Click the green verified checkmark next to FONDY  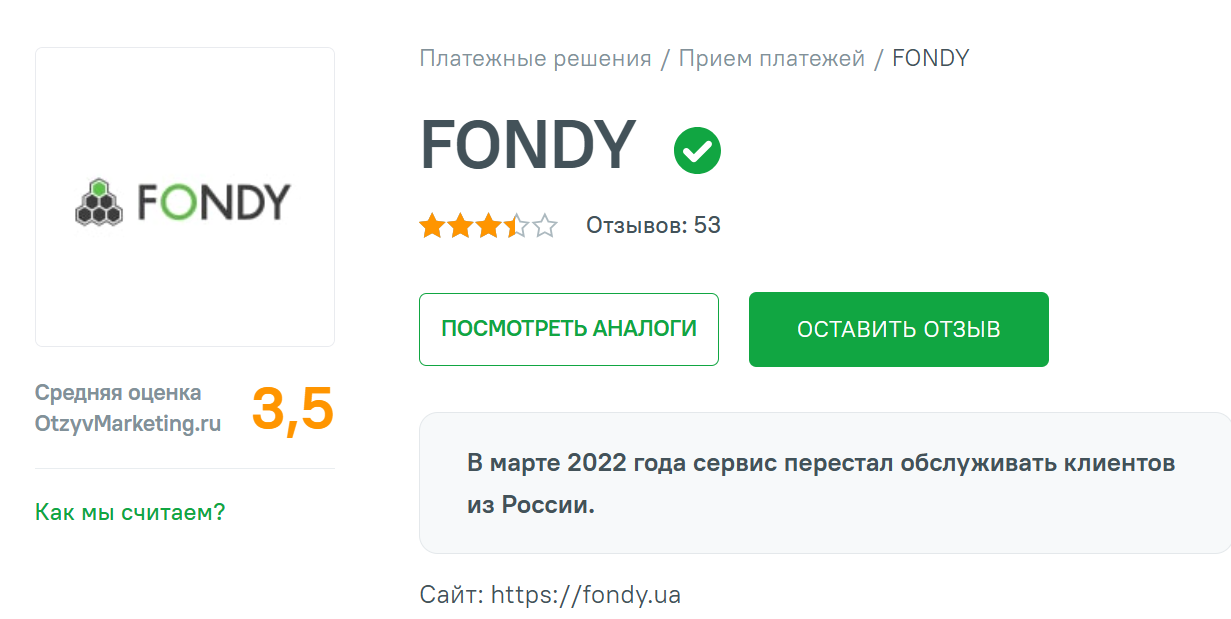click(697, 149)
